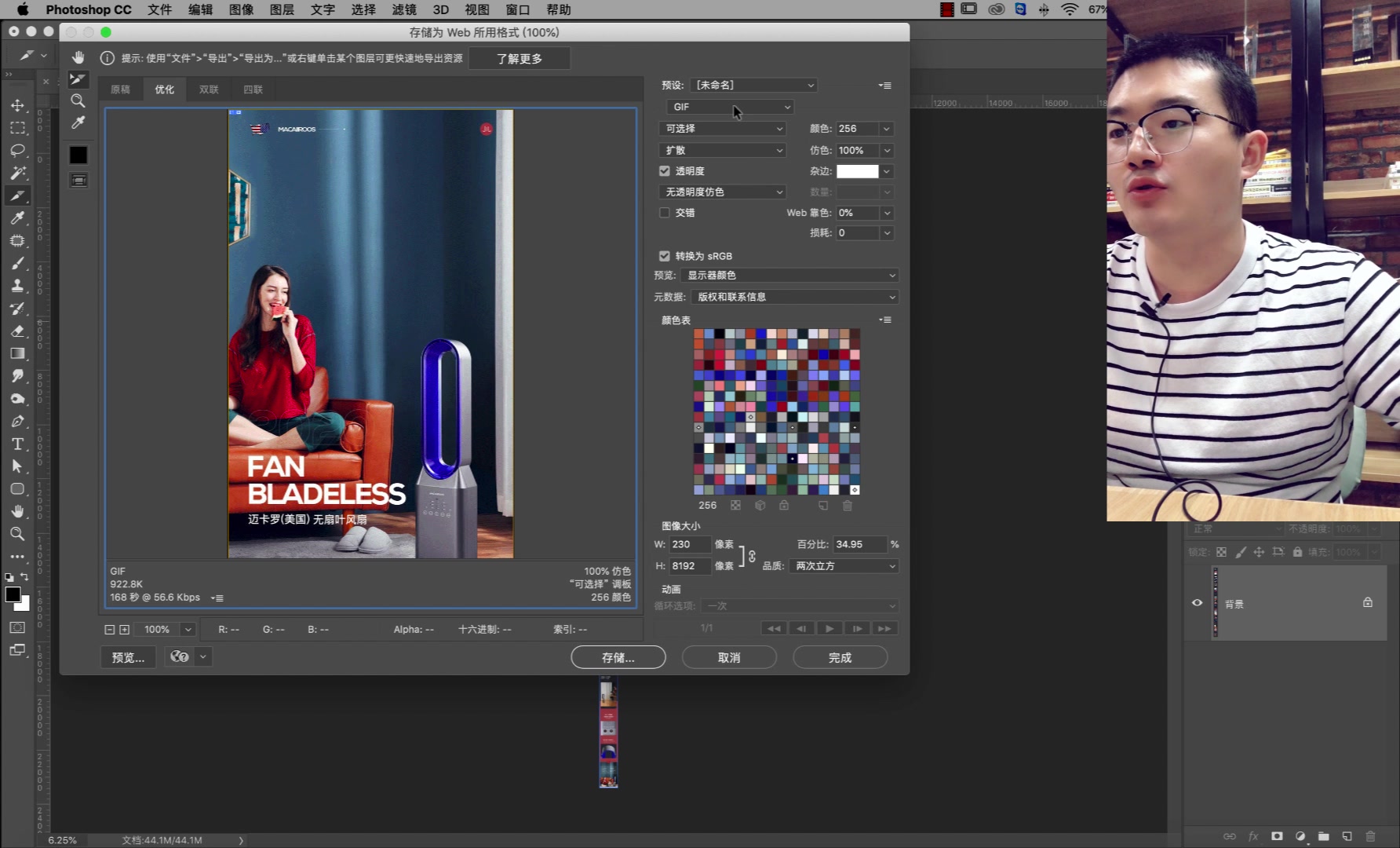Open the Apple menu
Screen dimensions: 1400x848
tap(23, 9)
